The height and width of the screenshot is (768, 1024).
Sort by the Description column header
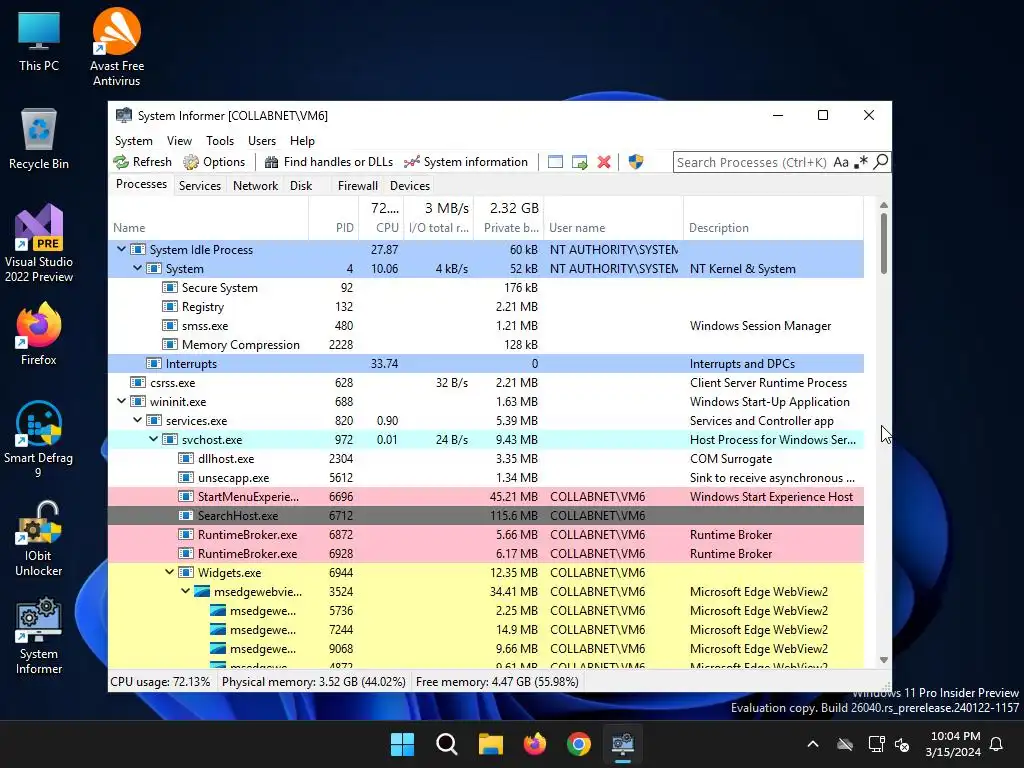(x=773, y=218)
